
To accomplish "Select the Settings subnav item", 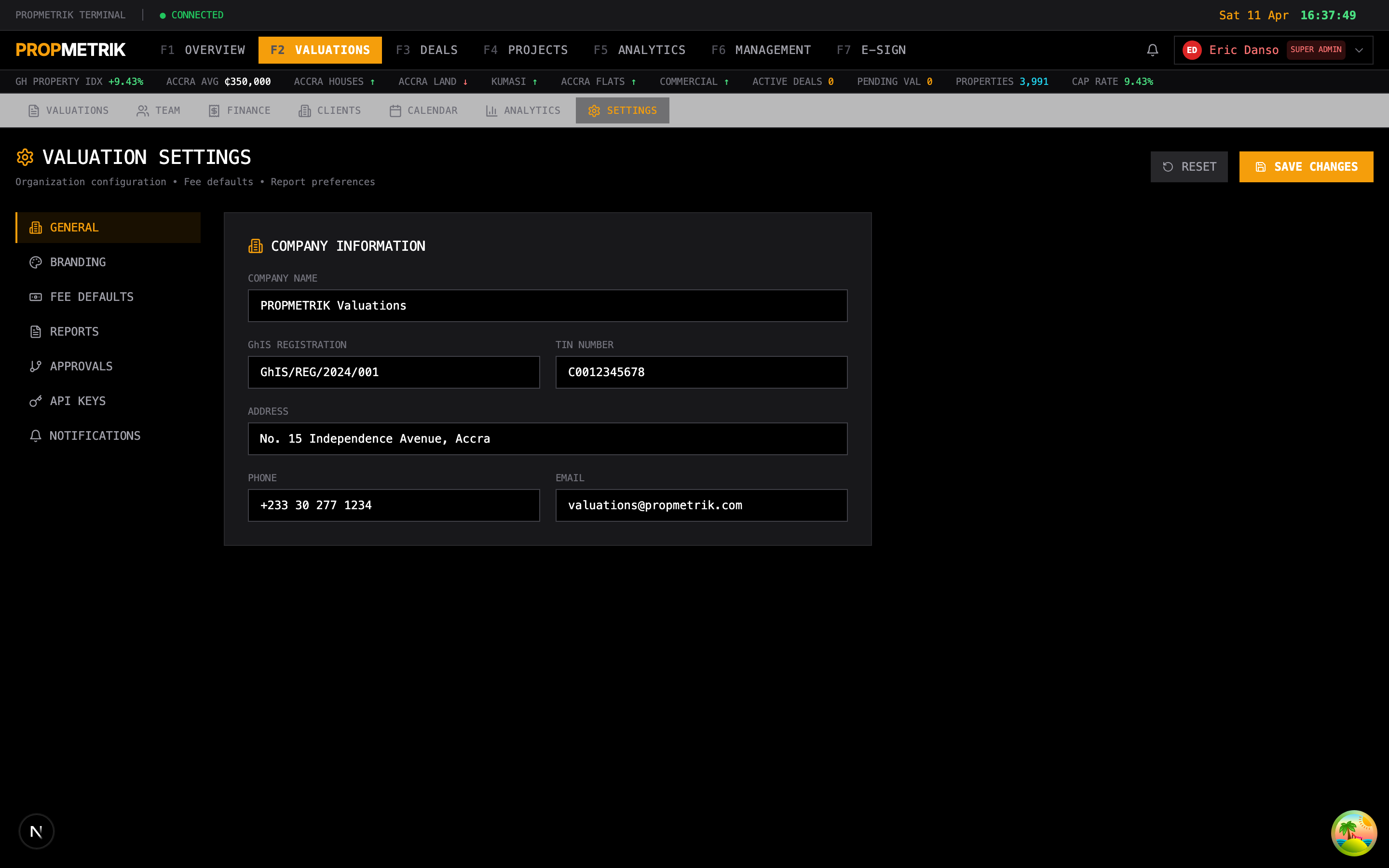I will click(x=622, y=111).
